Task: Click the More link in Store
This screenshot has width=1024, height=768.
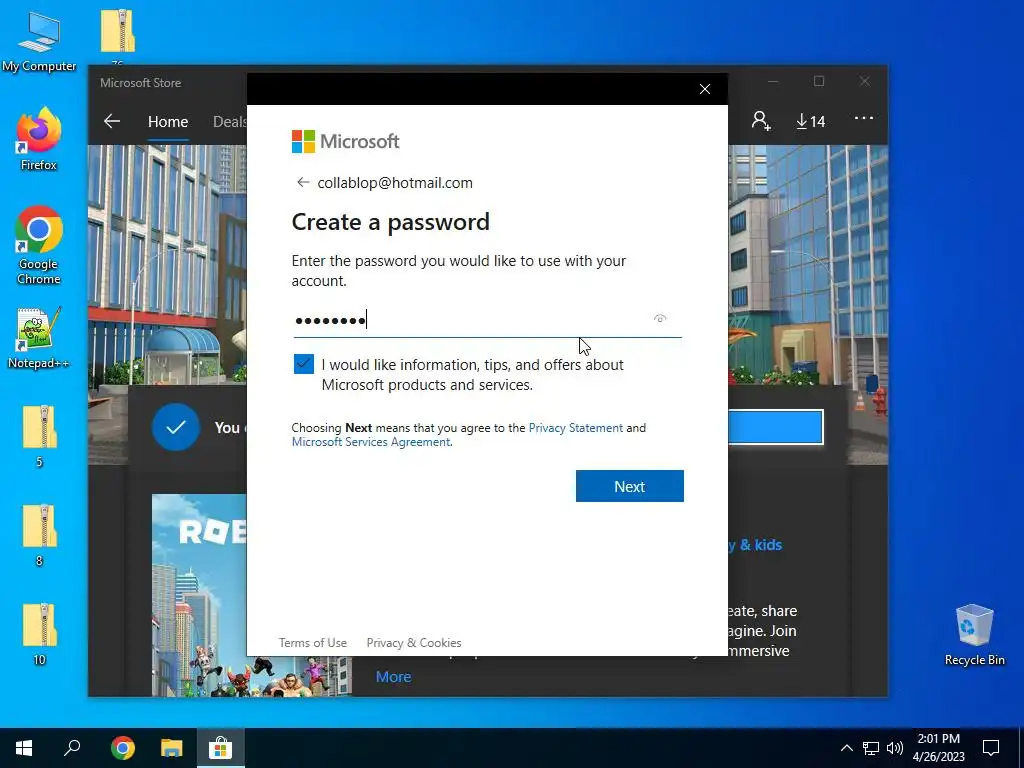Action: pyautogui.click(x=393, y=677)
